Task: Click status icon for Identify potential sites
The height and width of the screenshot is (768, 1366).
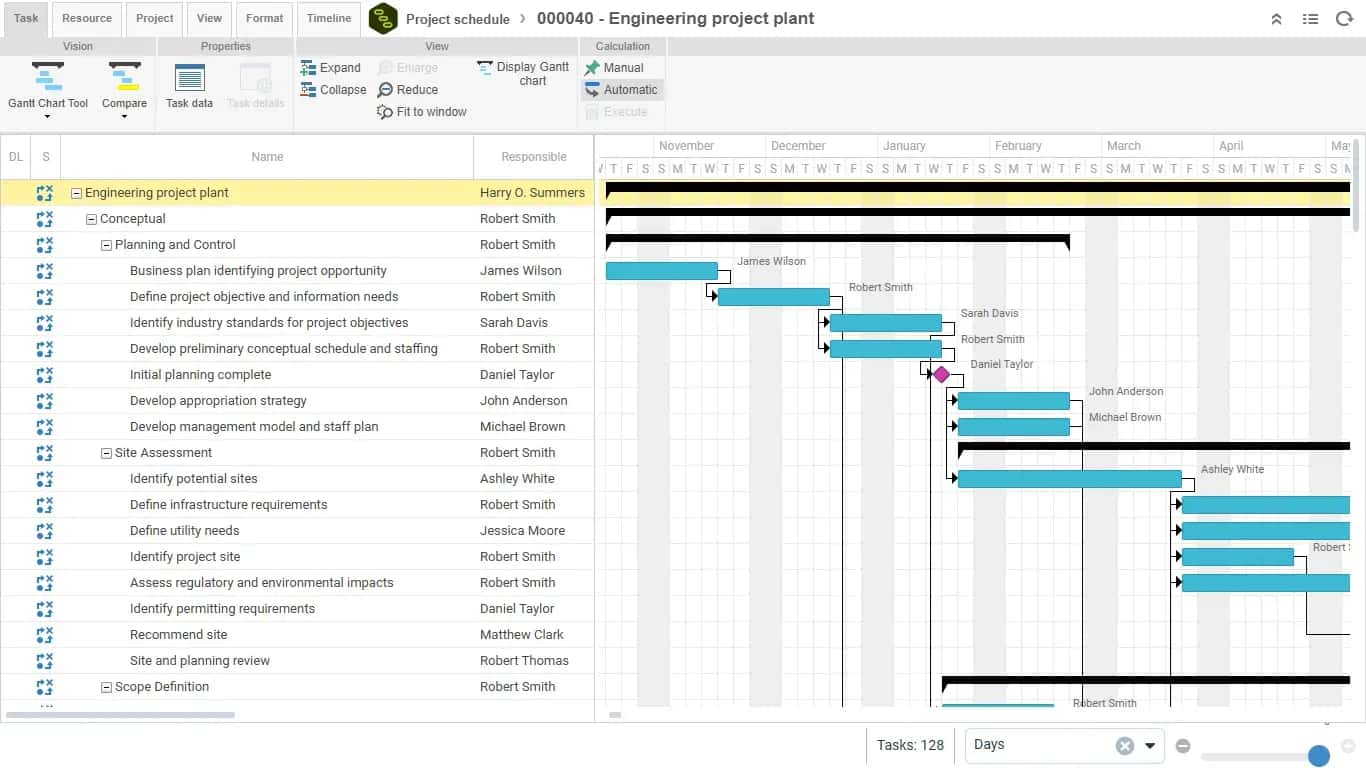Action: 45,479
